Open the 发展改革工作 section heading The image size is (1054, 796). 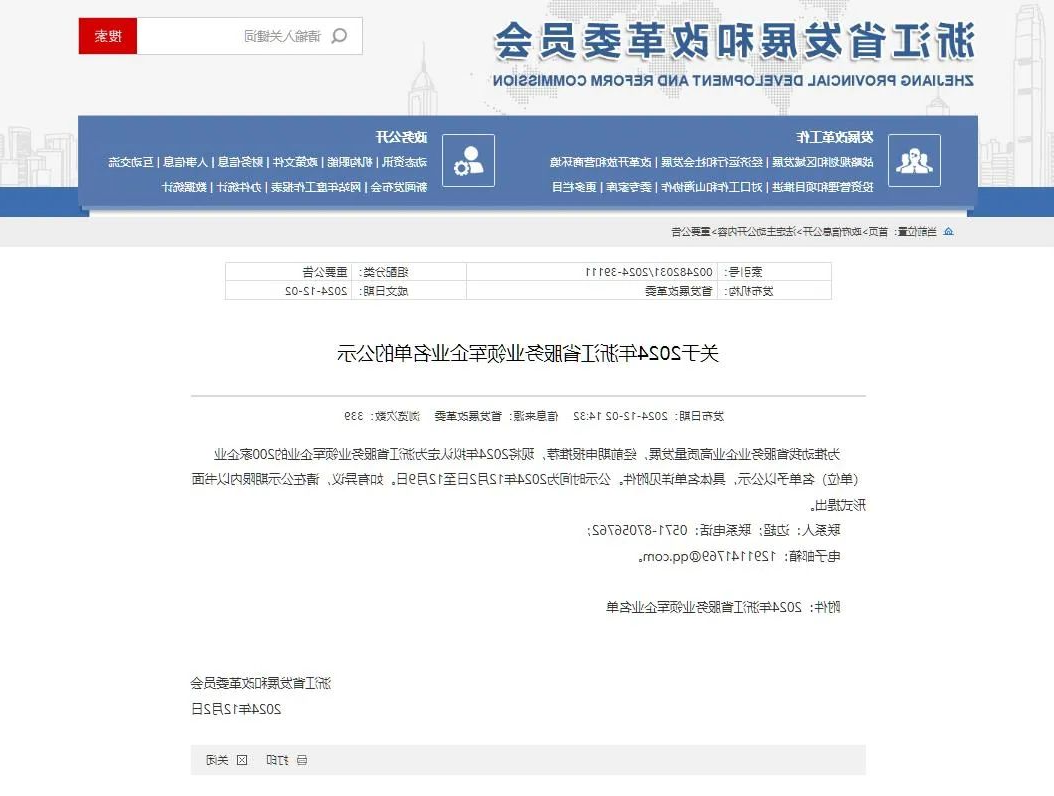click(835, 137)
